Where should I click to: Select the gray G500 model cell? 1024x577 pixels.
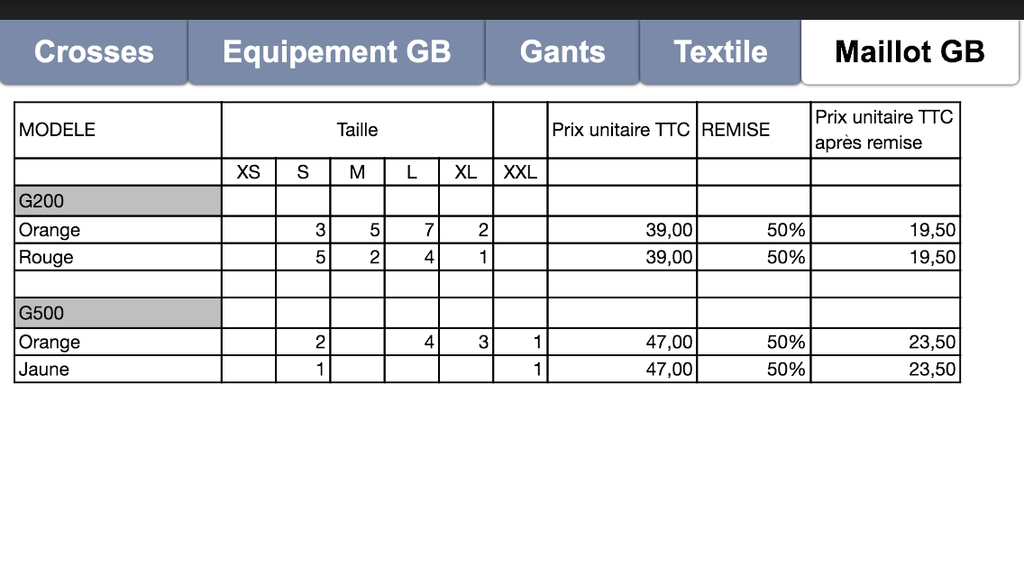[118, 313]
